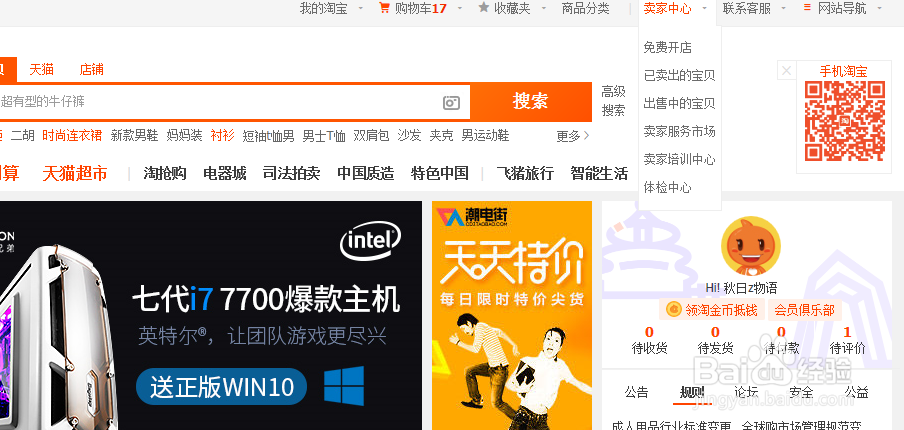Click hot keyword 妈妈装

pos(184,136)
